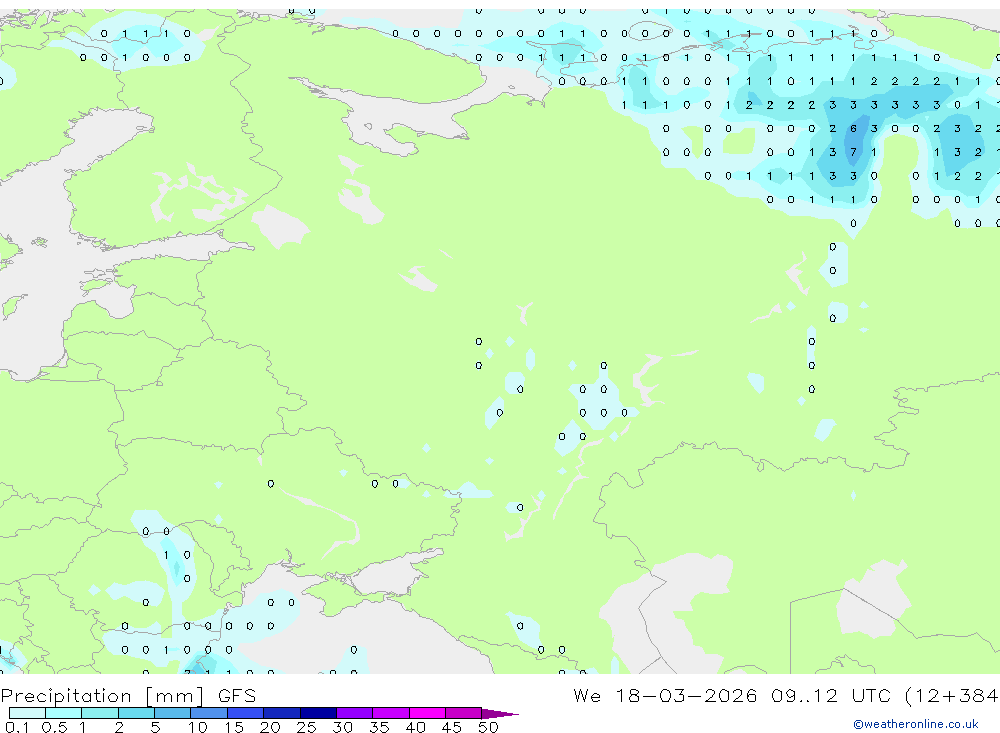Pick the 0.5–1 mm legend color
Viewport: 1000px width, 733px height.
point(64,713)
